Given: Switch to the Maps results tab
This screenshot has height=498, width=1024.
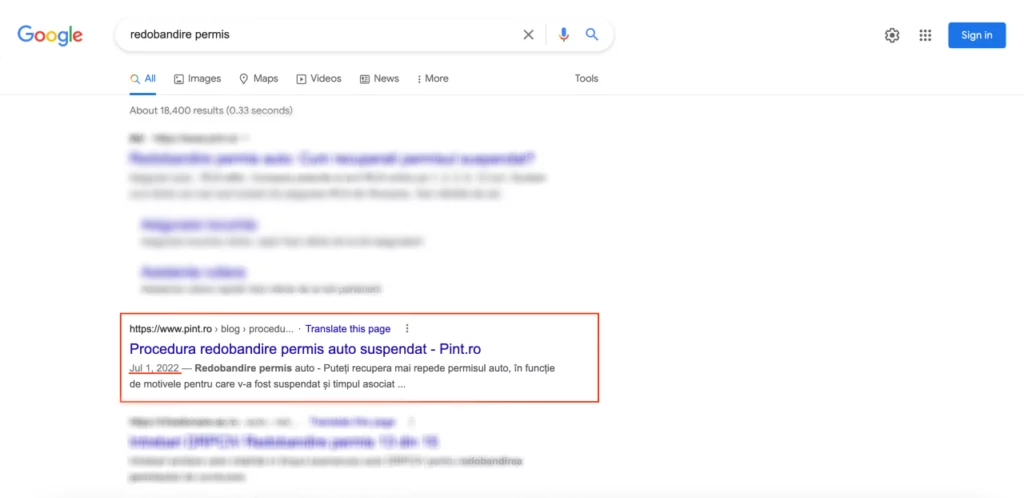Looking at the screenshot, I should click(x=258, y=79).
